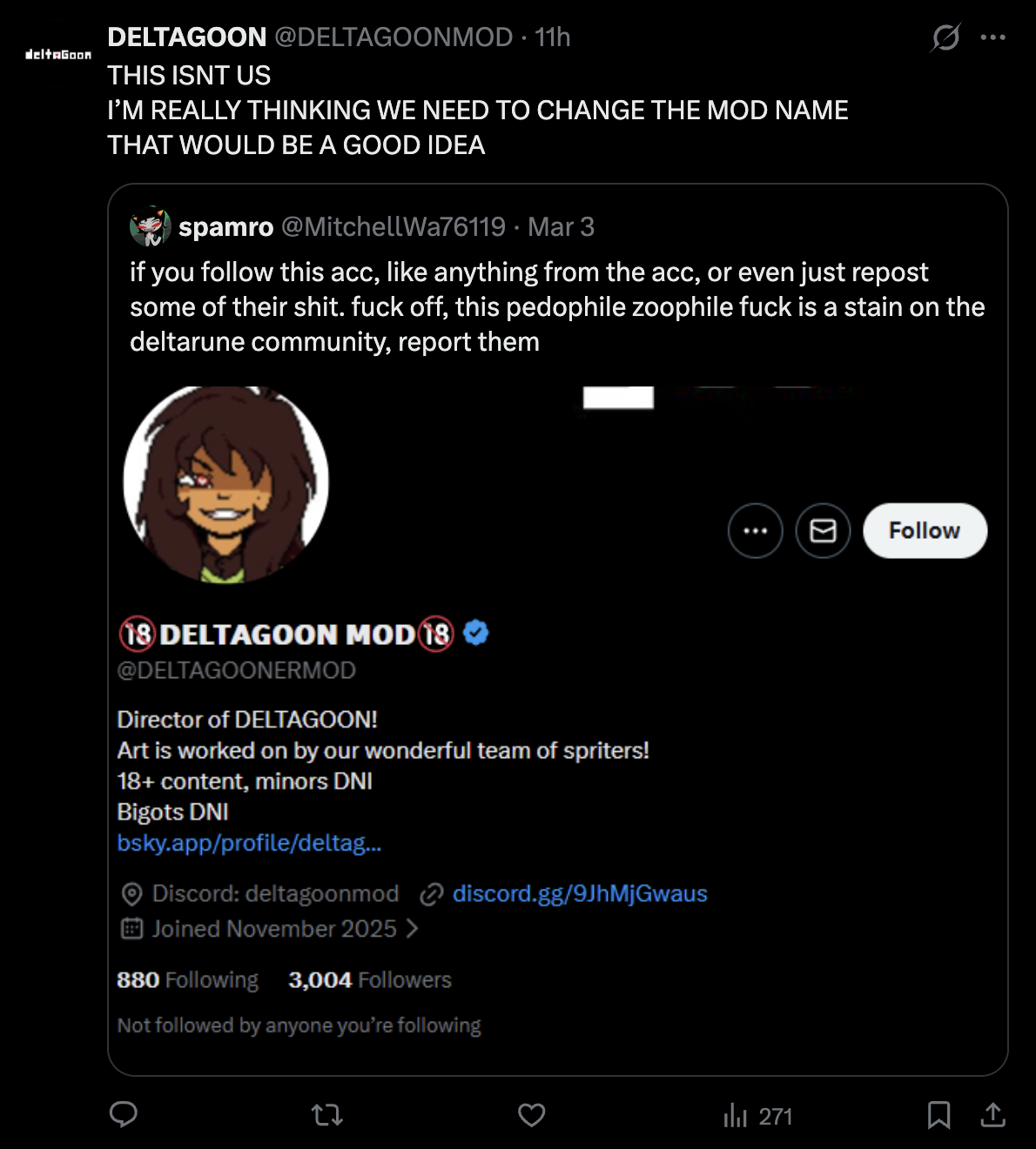
Task: Bookmark this post
Action: click(x=938, y=1114)
